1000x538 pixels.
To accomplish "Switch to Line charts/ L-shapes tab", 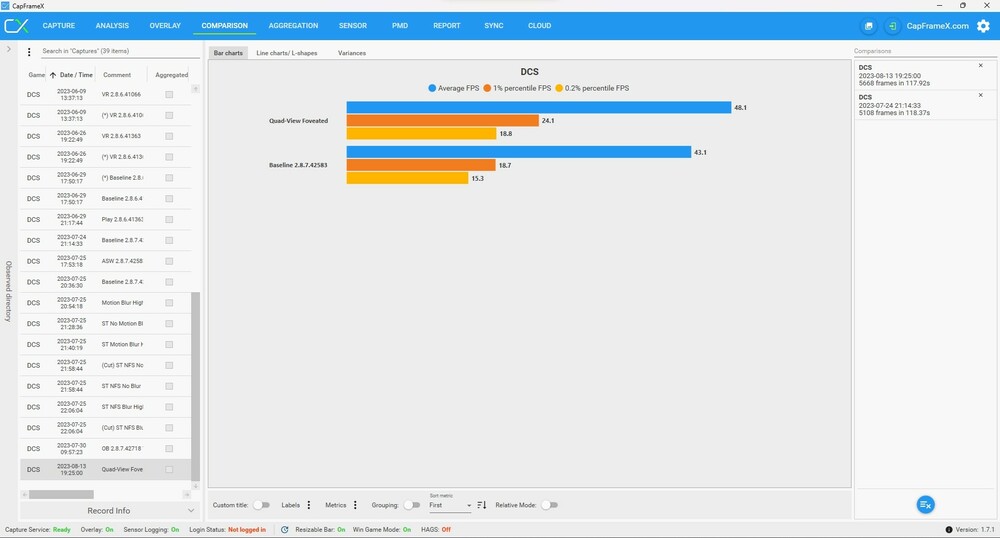I will coord(286,53).
